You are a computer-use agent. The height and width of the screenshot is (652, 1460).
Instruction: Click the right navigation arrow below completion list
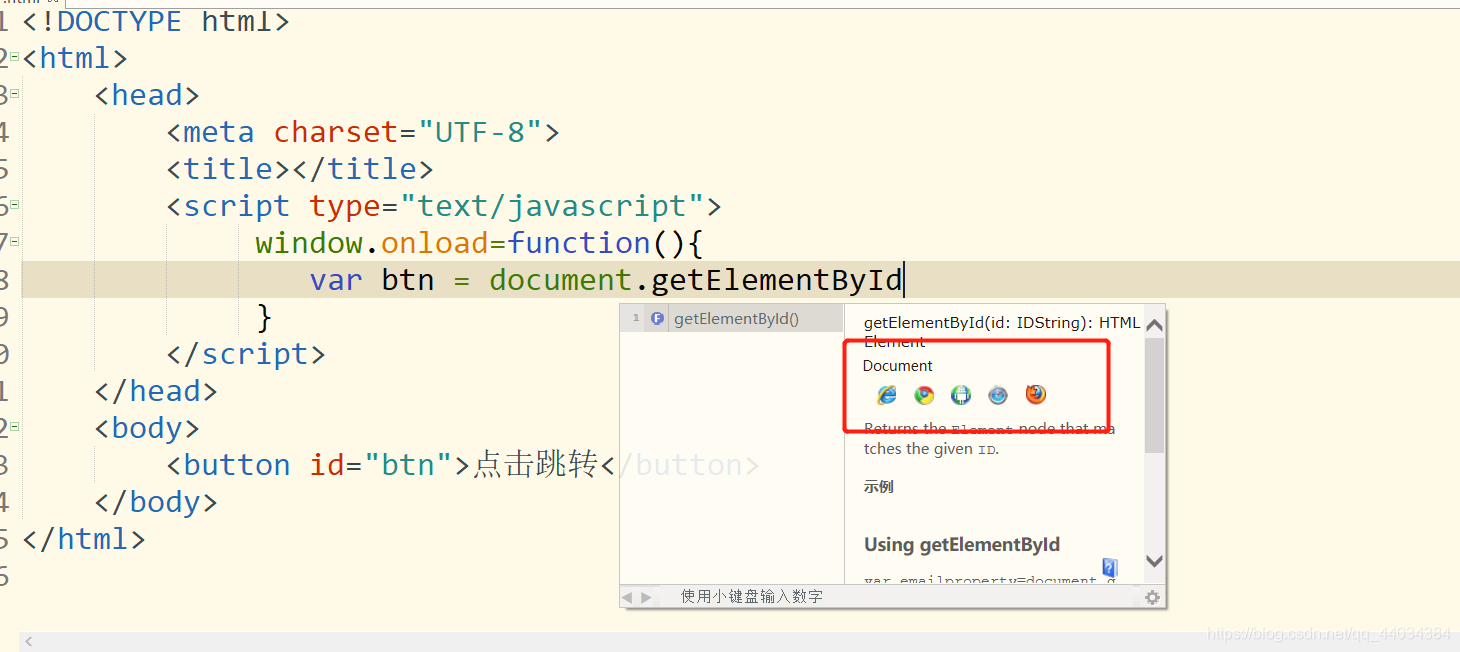click(x=646, y=596)
